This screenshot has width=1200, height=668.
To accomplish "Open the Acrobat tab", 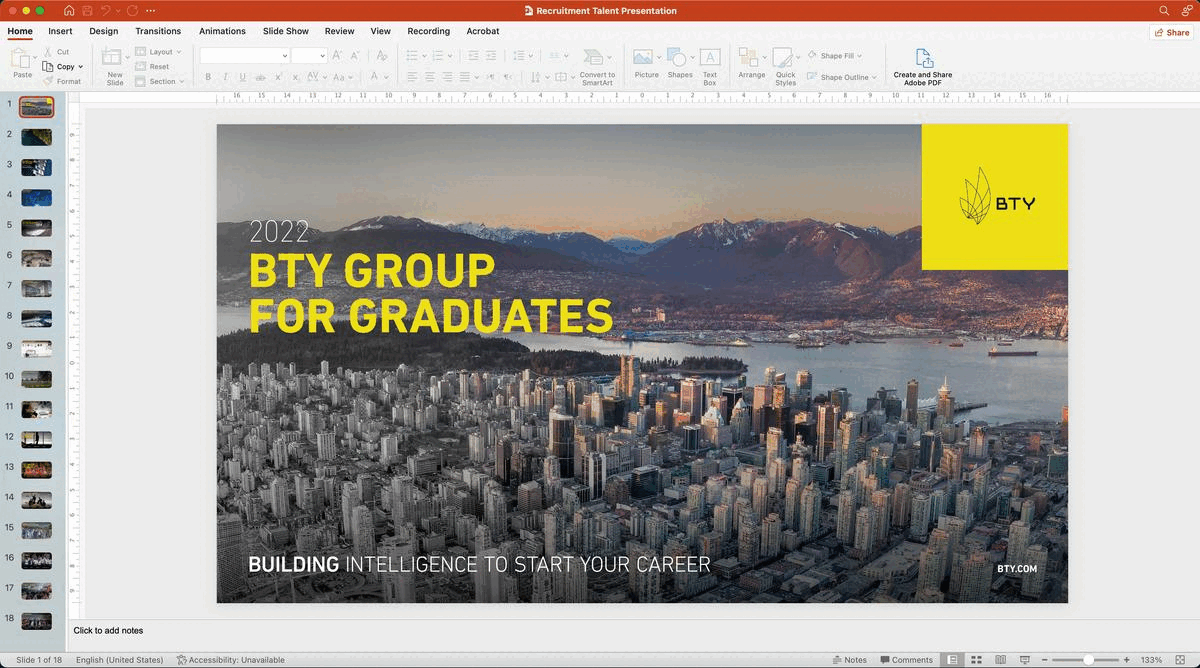I will coord(483,31).
